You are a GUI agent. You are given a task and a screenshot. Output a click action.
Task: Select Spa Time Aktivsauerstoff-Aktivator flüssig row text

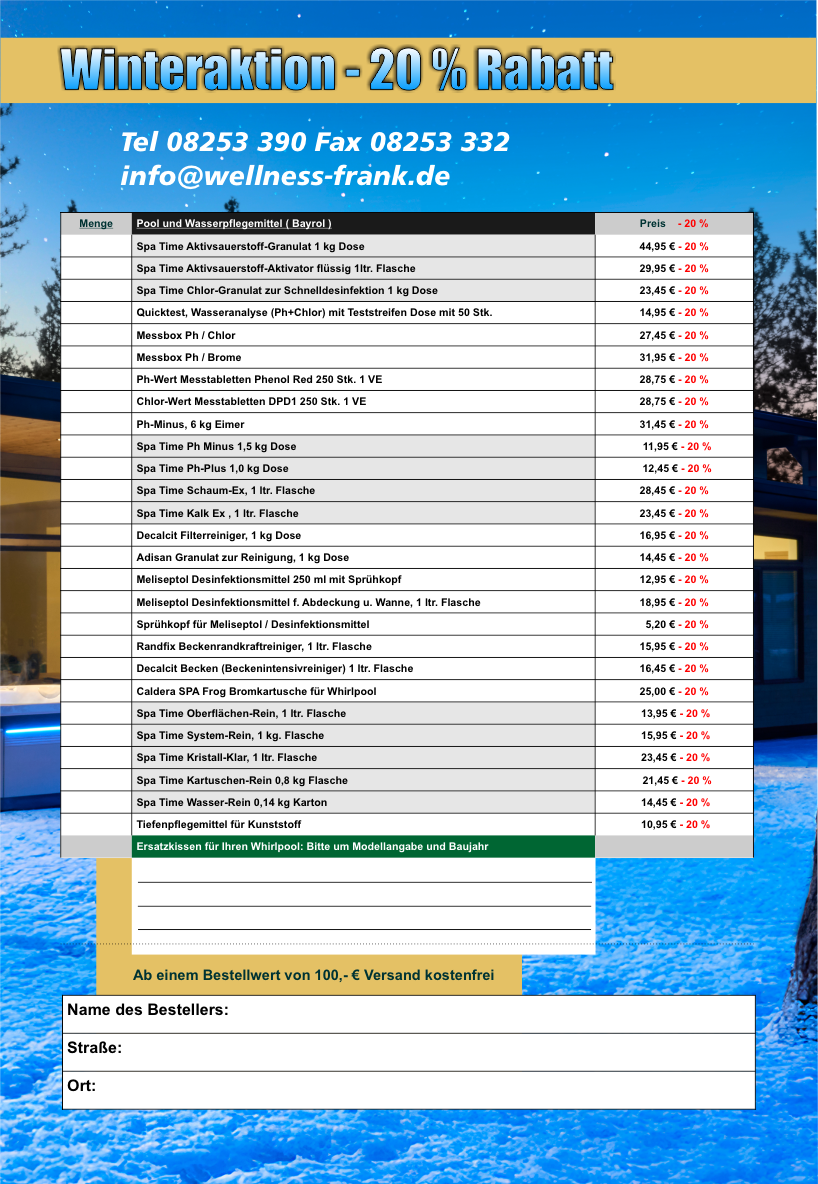(276, 268)
